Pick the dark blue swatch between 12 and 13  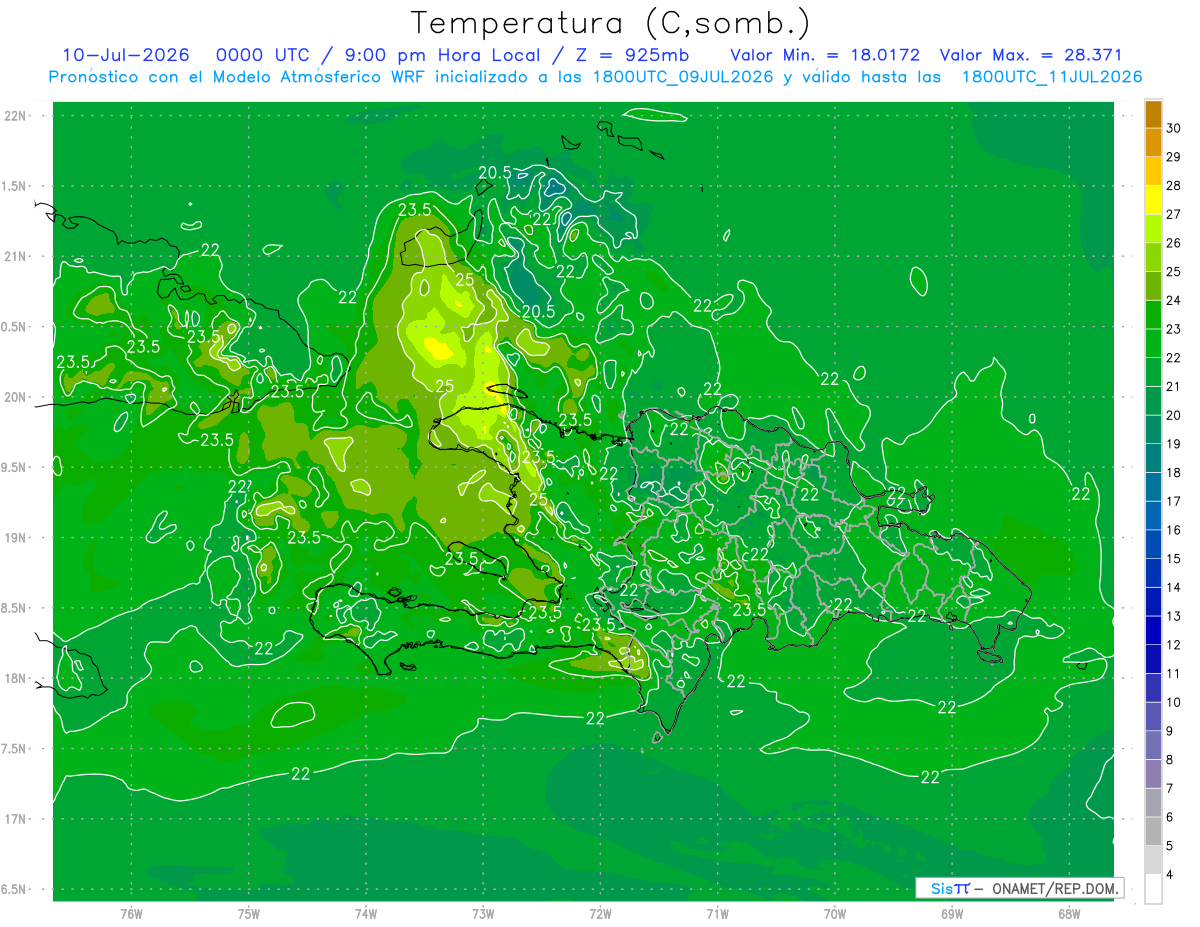pos(1153,630)
